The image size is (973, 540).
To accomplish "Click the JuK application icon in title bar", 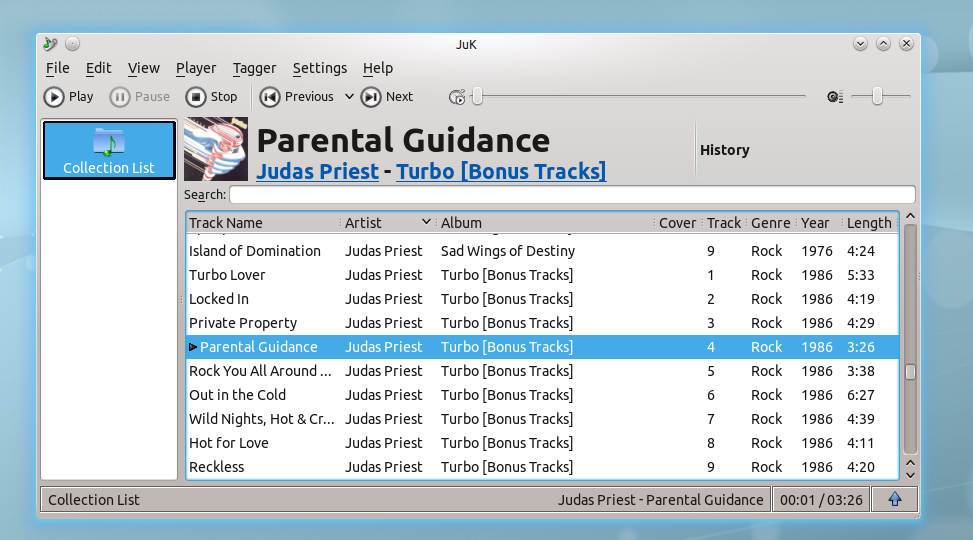I will tap(50, 43).
